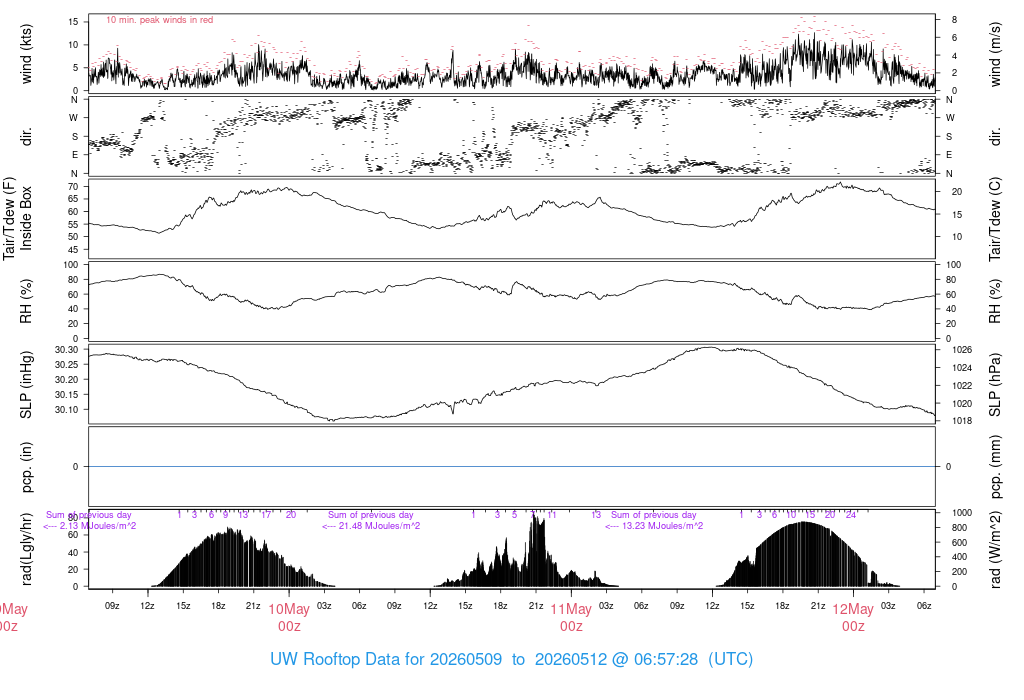Click the 11May 00z date marker
The width and height of the screenshot is (1024, 700).
pos(571,618)
